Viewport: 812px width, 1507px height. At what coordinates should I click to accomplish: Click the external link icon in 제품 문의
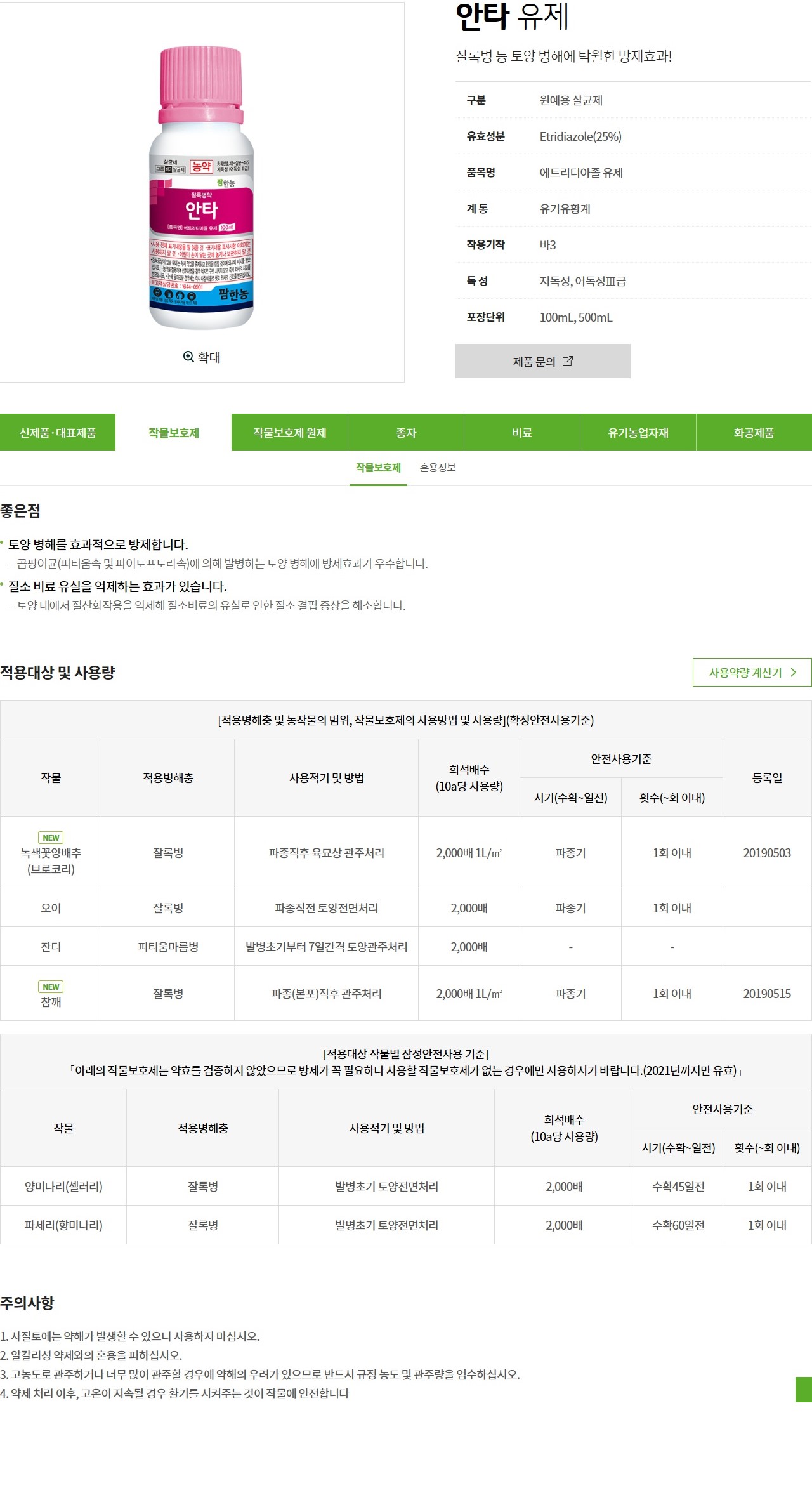[568, 361]
